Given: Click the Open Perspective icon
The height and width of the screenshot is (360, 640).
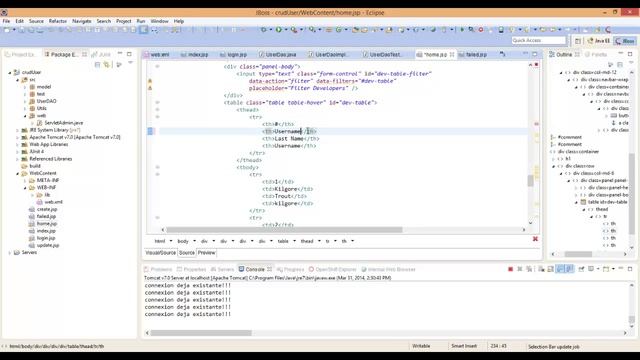Looking at the screenshot, I should click(x=578, y=41).
